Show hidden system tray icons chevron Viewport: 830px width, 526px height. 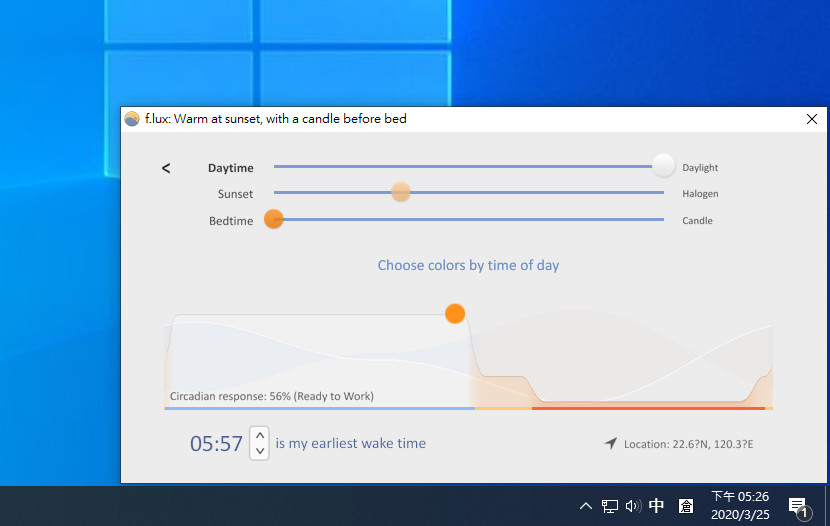585,506
